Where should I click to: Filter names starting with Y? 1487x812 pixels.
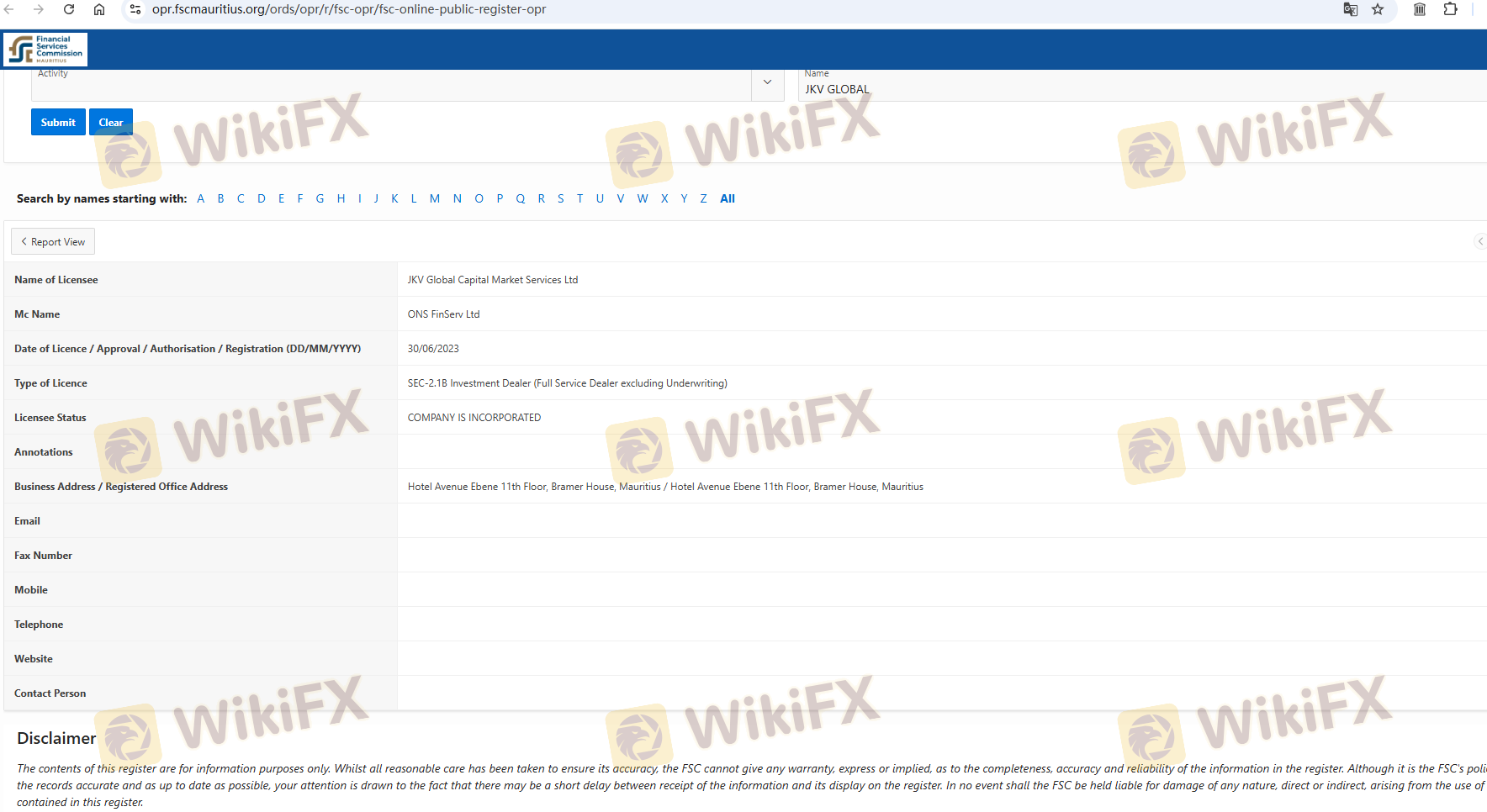684,198
